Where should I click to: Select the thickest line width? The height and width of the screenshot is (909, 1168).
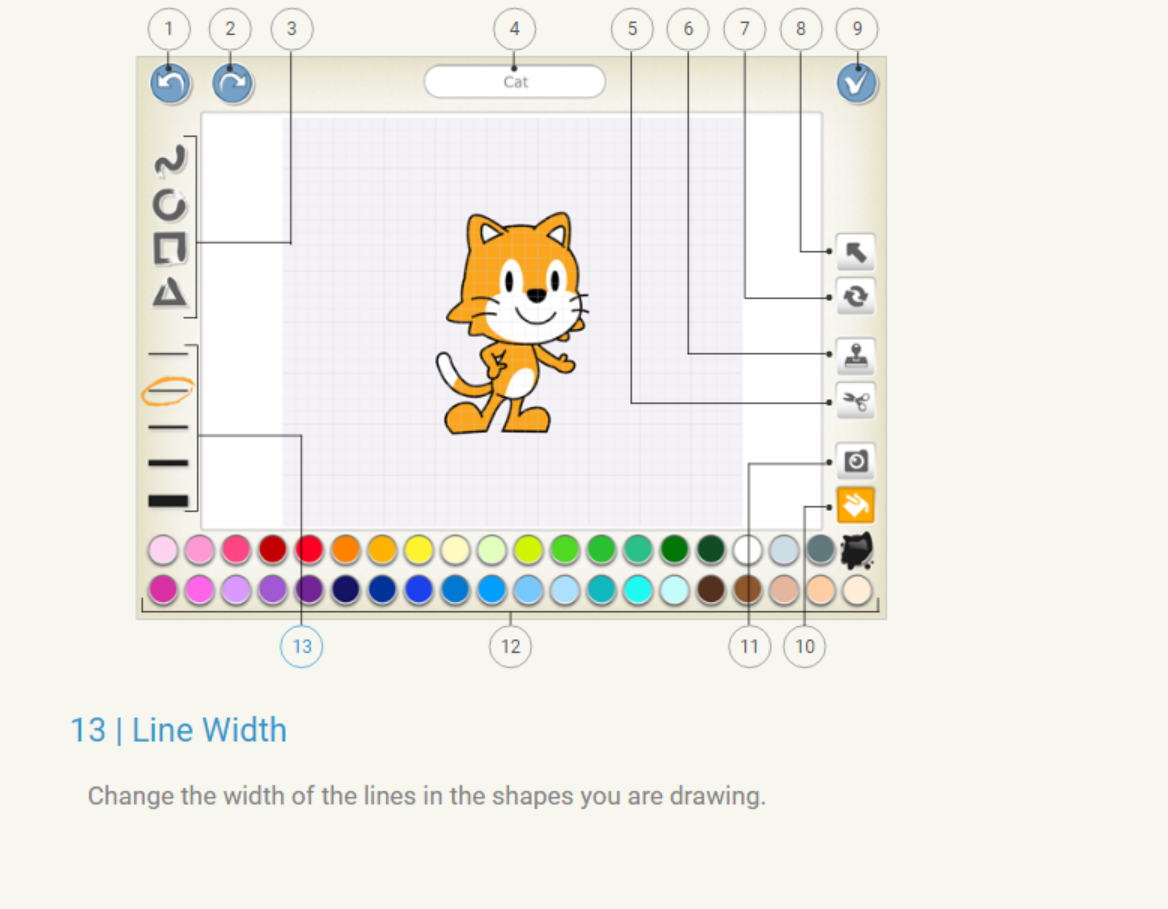pyautogui.click(x=168, y=501)
